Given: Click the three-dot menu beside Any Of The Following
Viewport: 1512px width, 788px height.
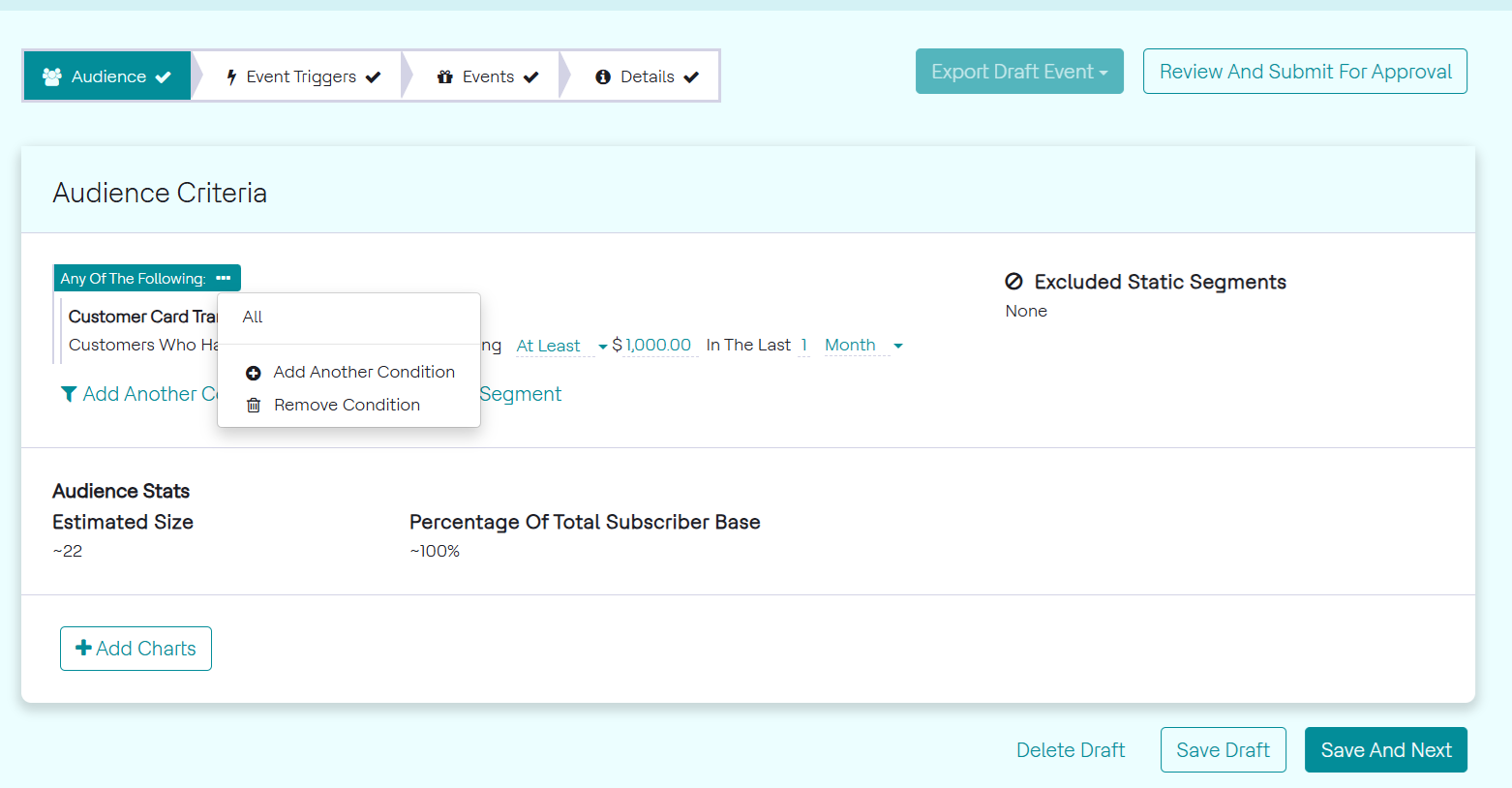Looking at the screenshot, I should pyautogui.click(x=224, y=278).
